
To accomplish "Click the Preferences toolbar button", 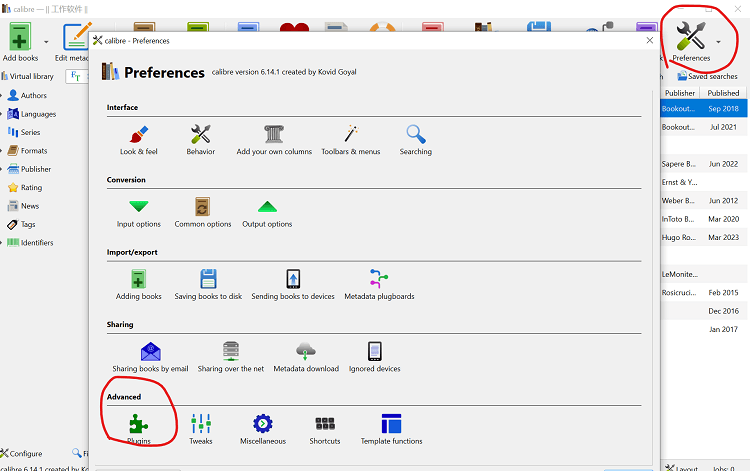I will click(691, 42).
